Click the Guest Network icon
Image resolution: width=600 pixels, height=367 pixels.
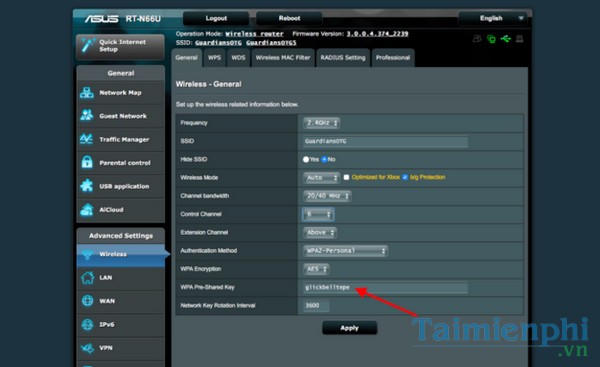click(87, 115)
